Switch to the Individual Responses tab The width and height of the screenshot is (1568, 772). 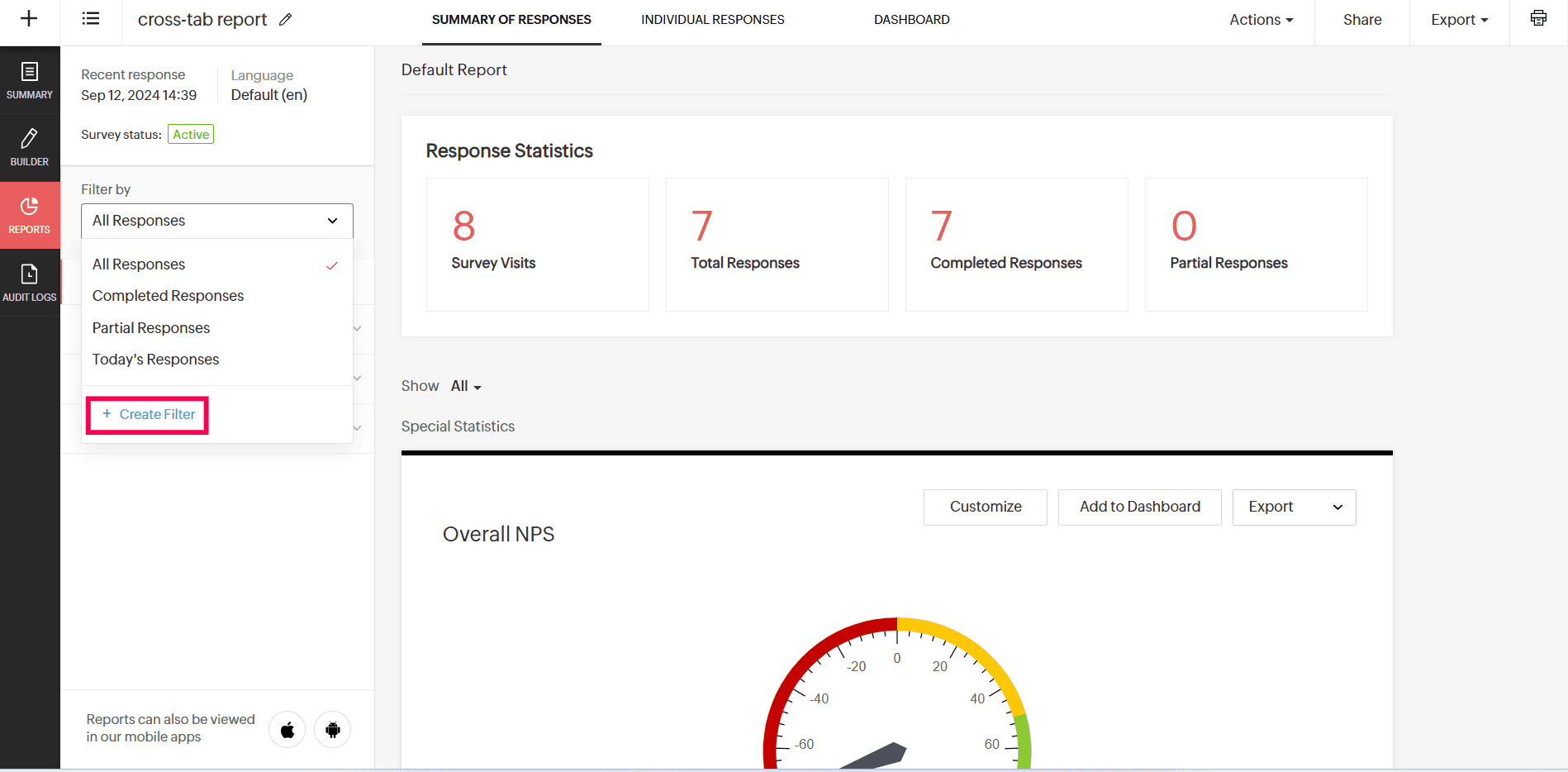pyautogui.click(x=713, y=20)
